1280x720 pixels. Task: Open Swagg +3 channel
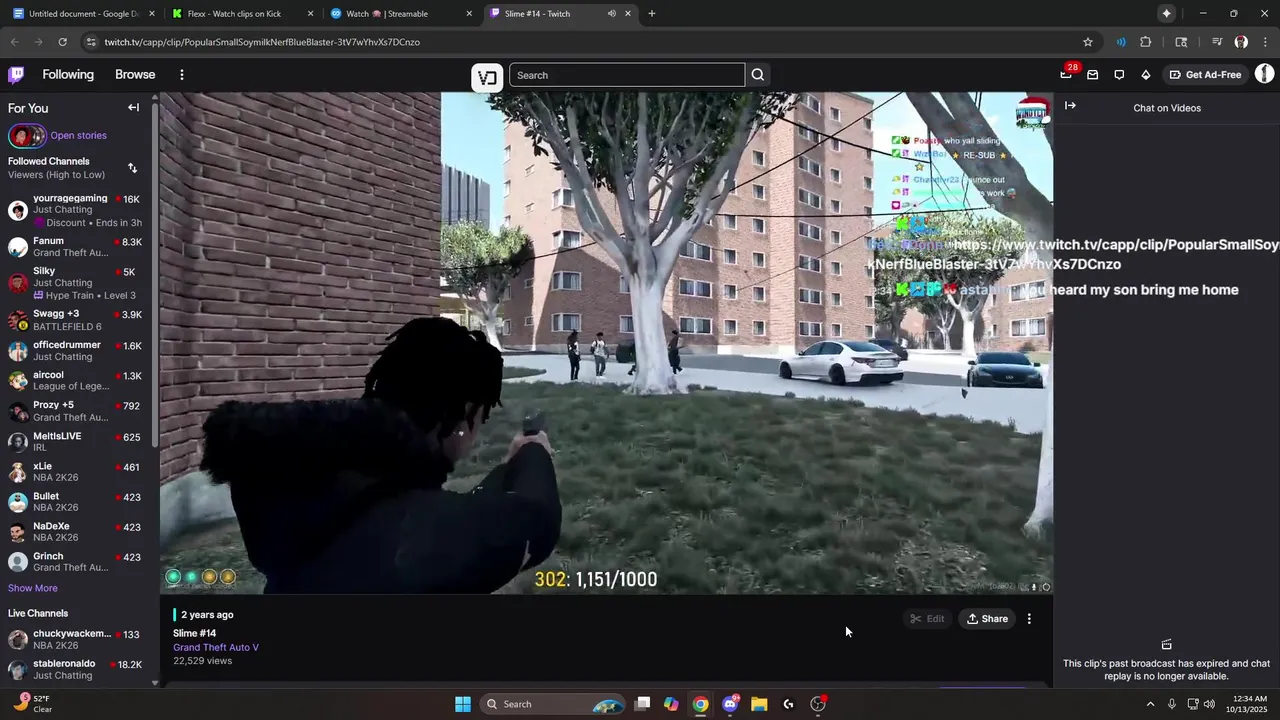tap(76, 320)
